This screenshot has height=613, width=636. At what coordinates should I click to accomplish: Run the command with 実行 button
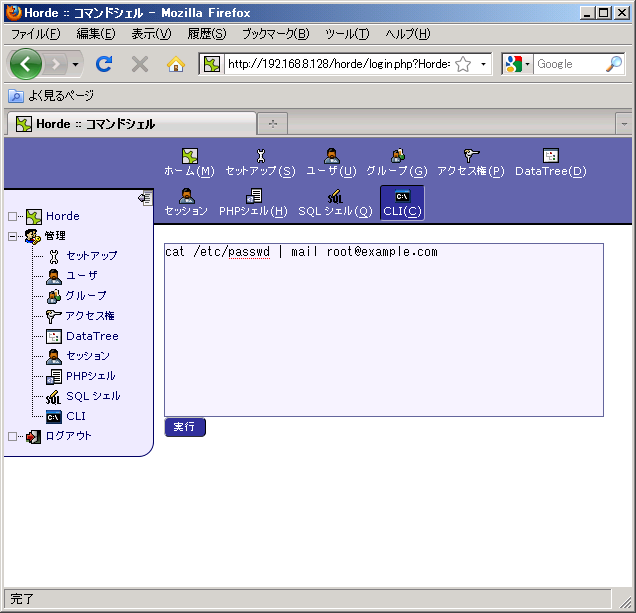(185, 427)
